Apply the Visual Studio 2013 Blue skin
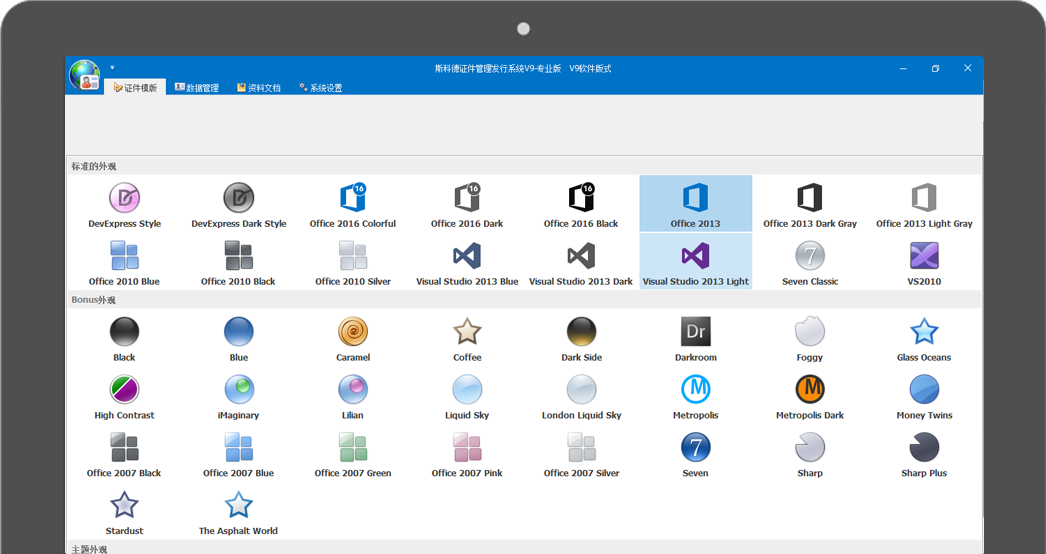 click(467, 262)
